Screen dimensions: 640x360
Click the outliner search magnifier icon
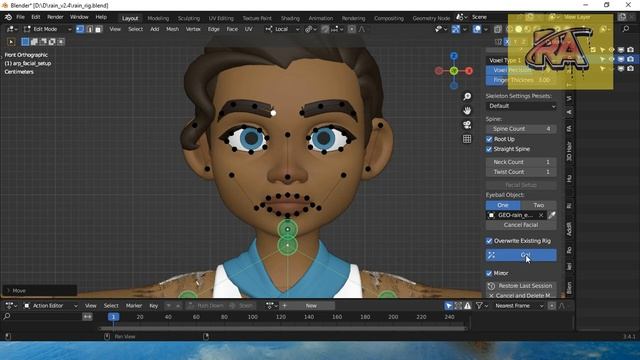click(x=626, y=29)
